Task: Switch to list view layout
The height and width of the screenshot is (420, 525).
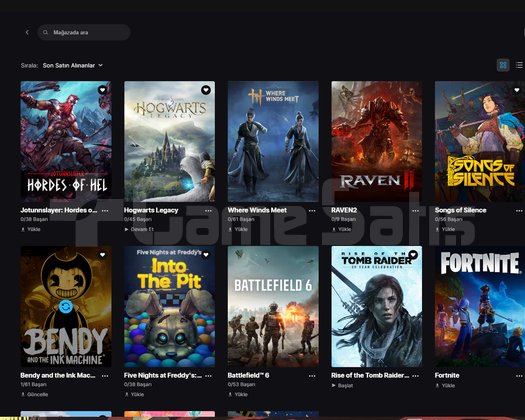Action: (519, 65)
